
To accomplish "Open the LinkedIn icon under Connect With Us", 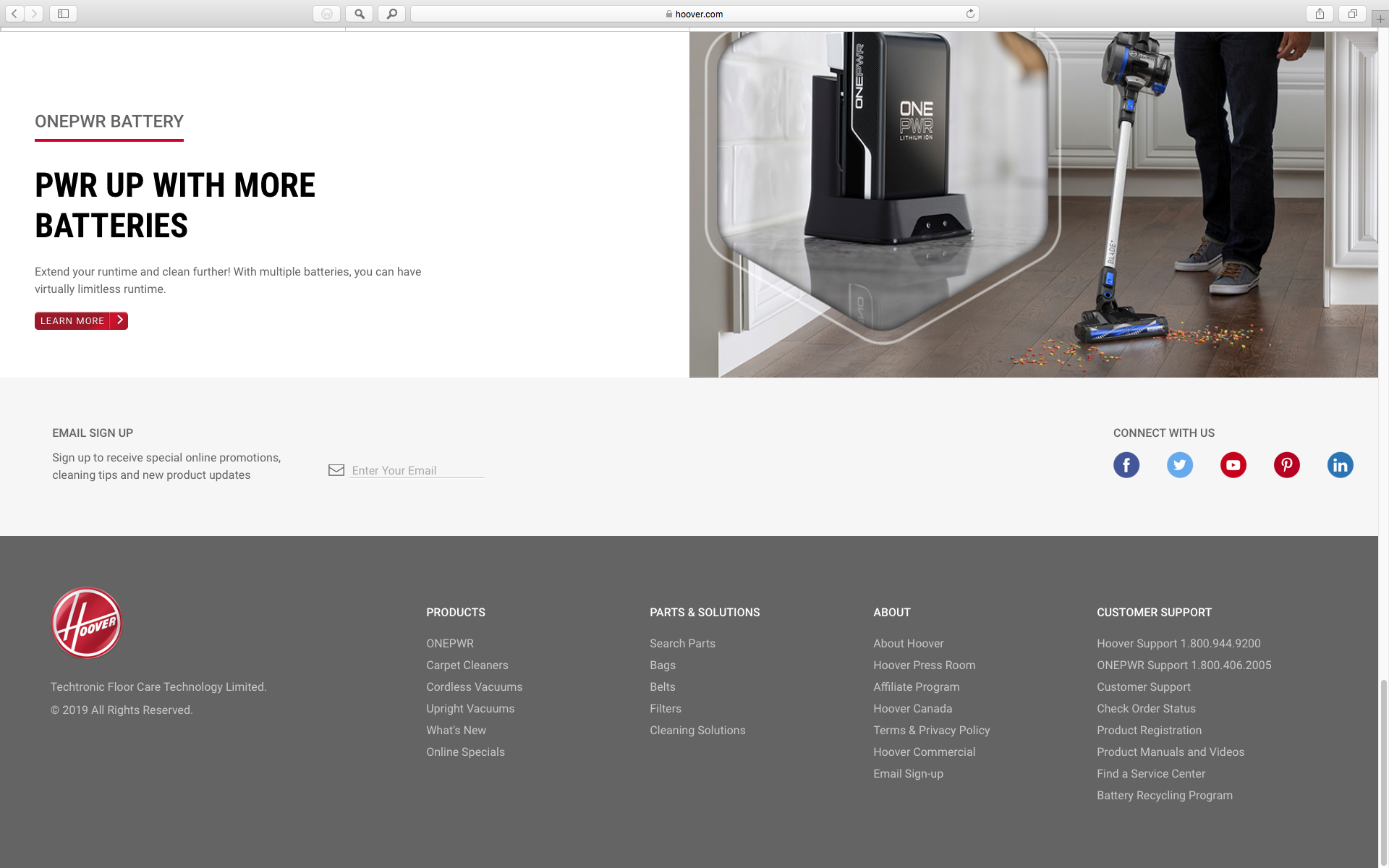I will coord(1341,465).
